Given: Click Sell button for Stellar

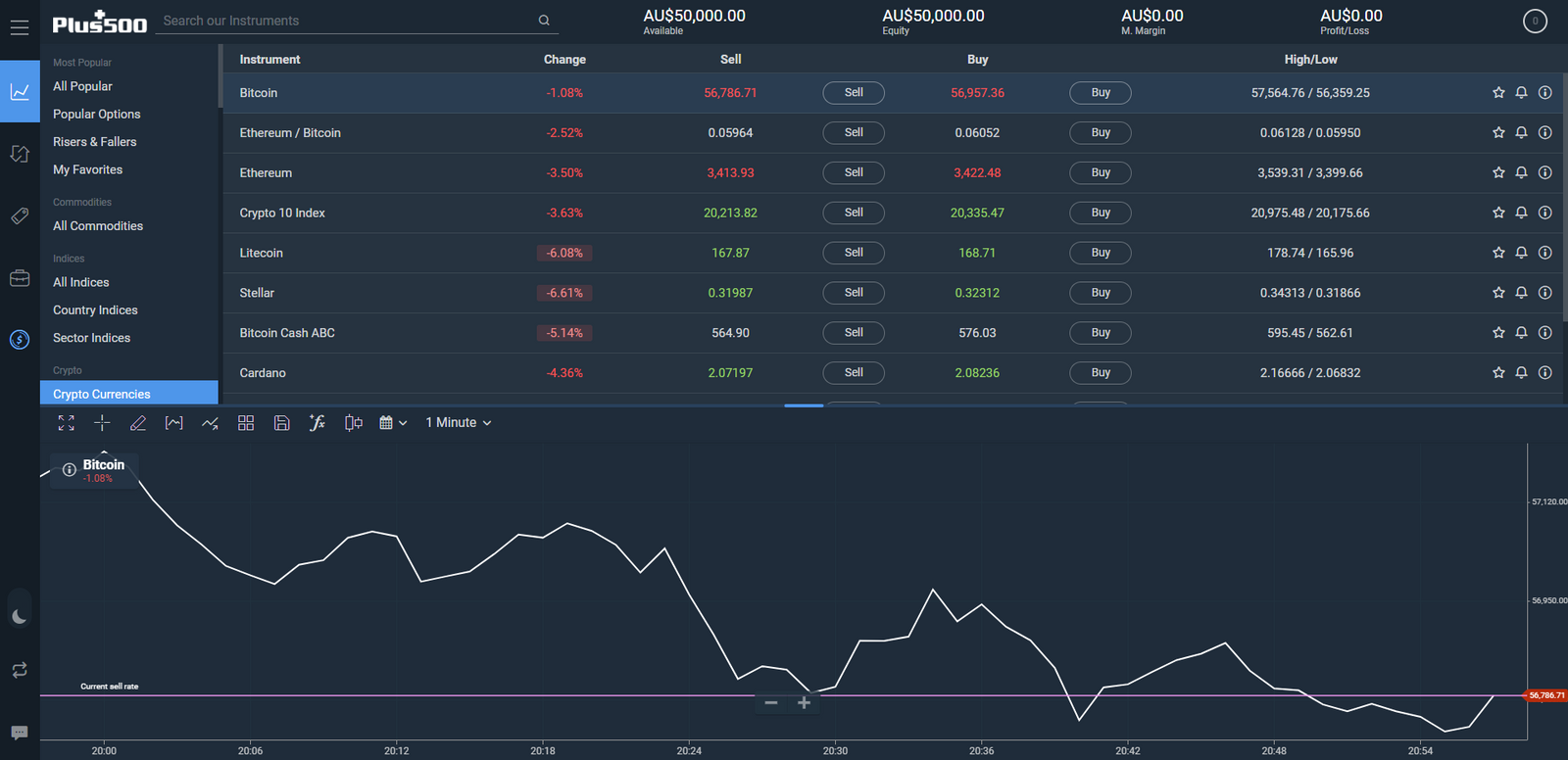Looking at the screenshot, I should pos(854,293).
